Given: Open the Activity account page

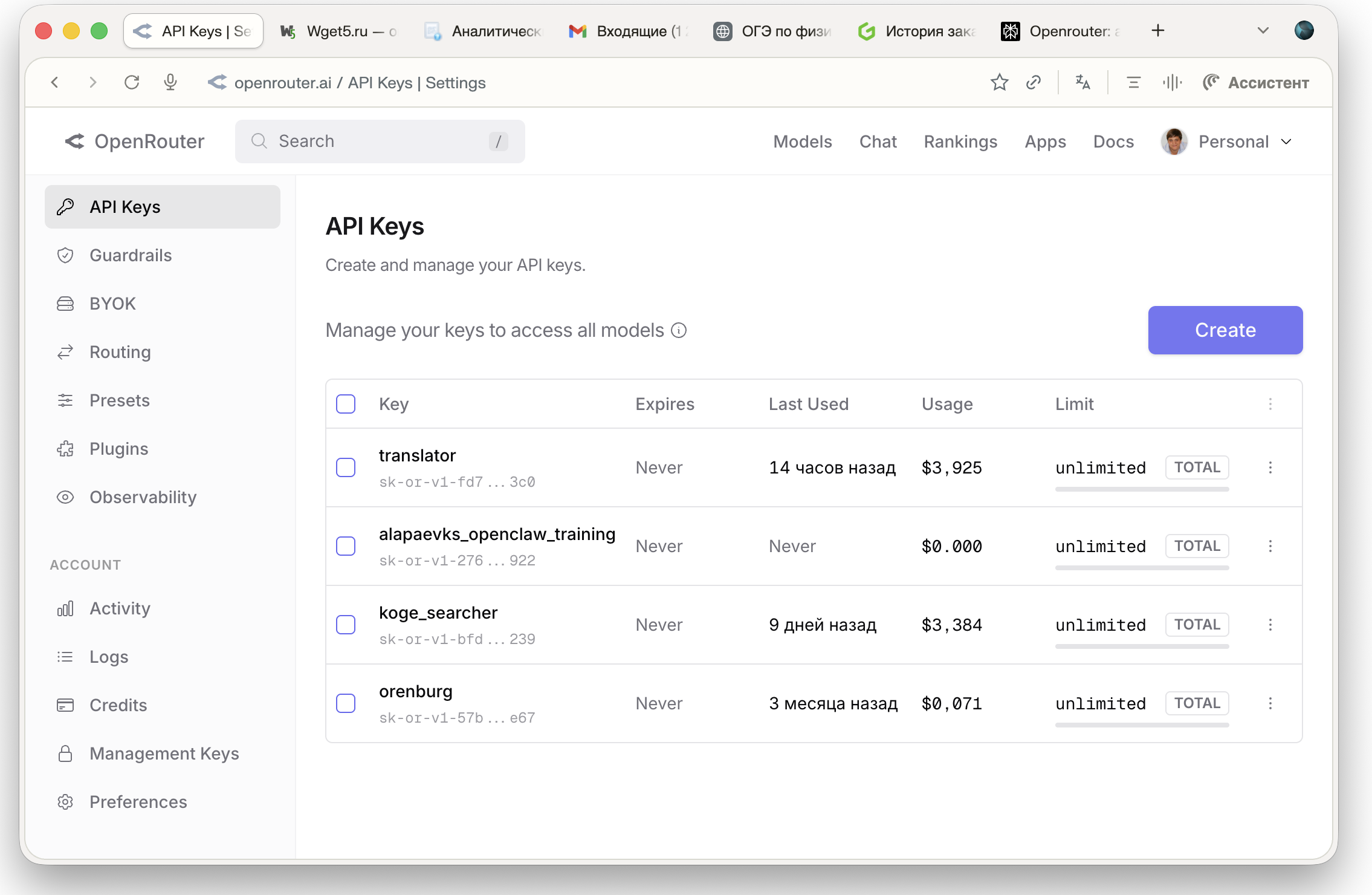Looking at the screenshot, I should click(x=163, y=608).
